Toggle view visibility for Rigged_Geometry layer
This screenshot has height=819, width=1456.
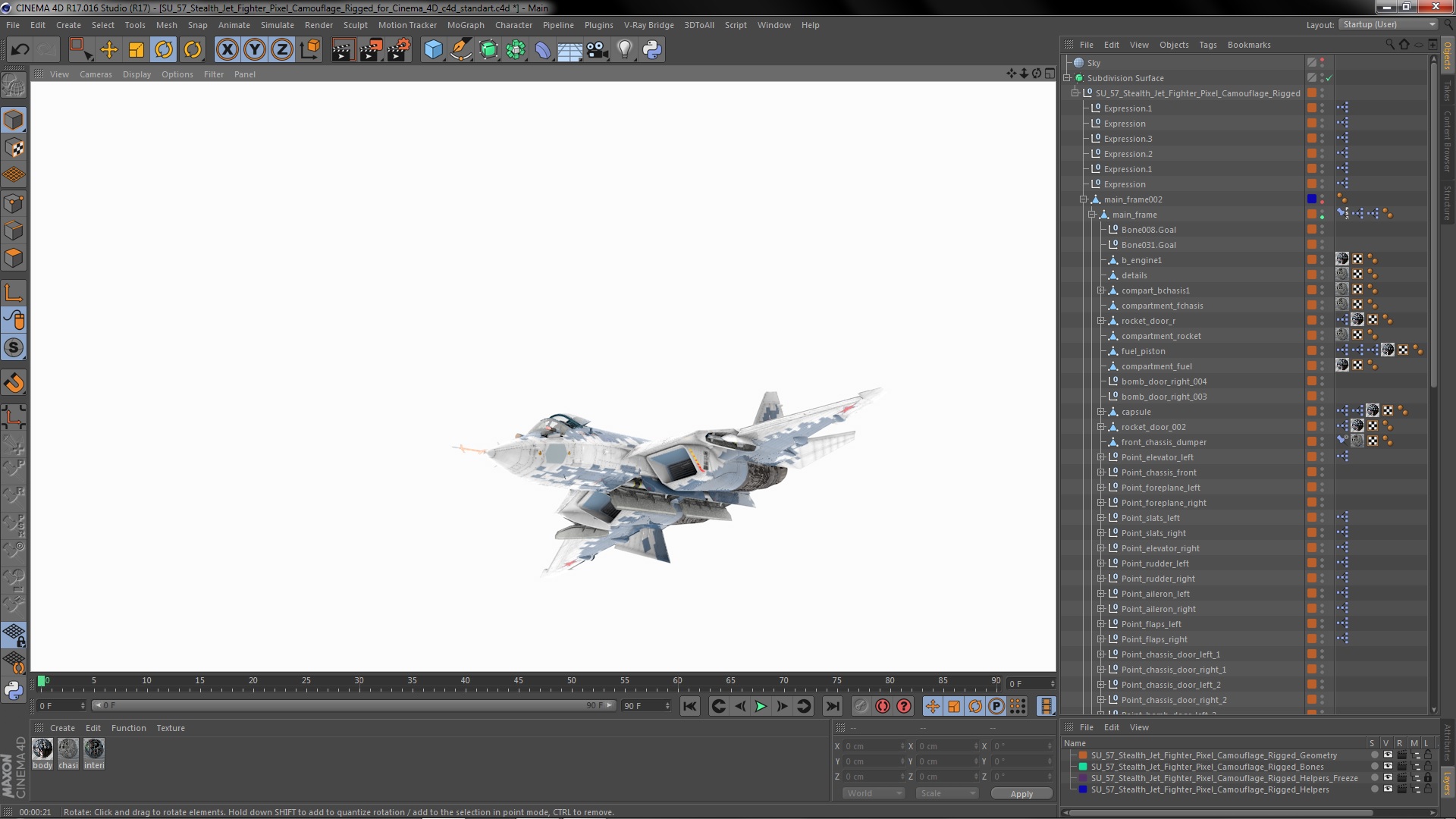[1388, 755]
